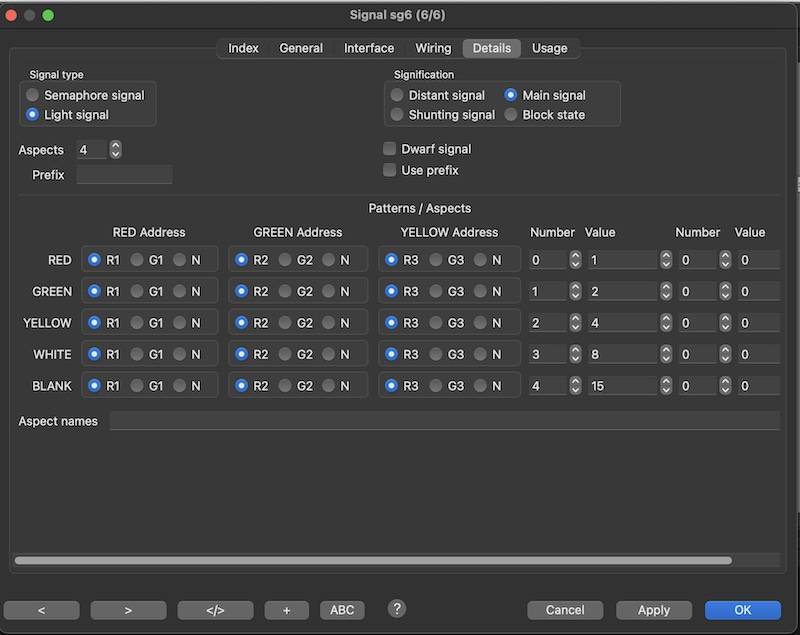Check the Use prefix option
The height and width of the screenshot is (635, 800).
click(x=390, y=170)
